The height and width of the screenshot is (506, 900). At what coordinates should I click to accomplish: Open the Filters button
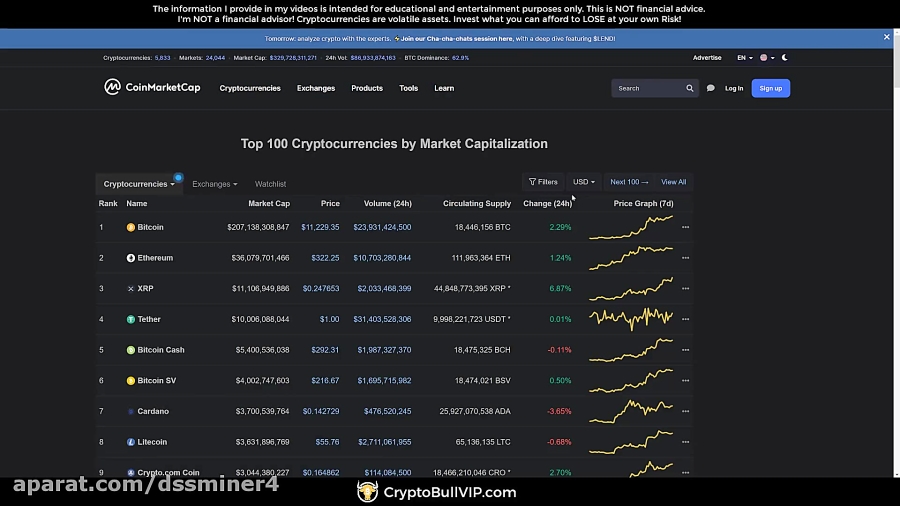(543, 182)
